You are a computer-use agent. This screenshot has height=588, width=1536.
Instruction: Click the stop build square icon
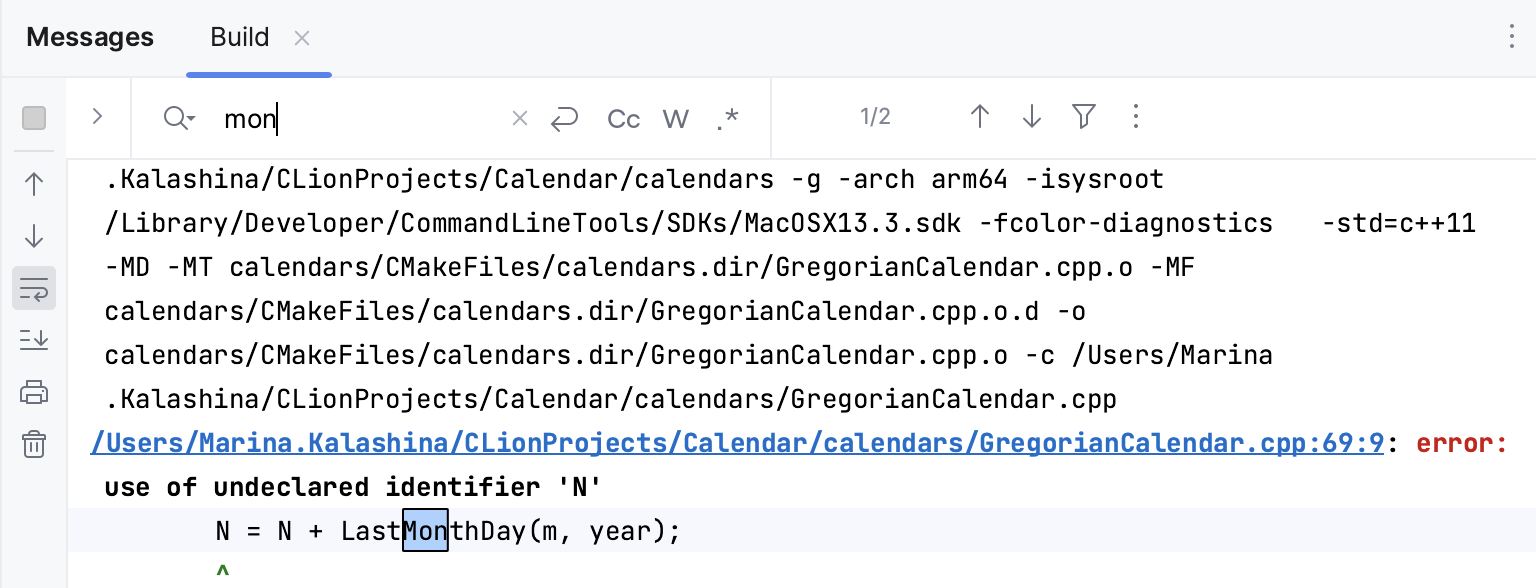coord(33,118)
